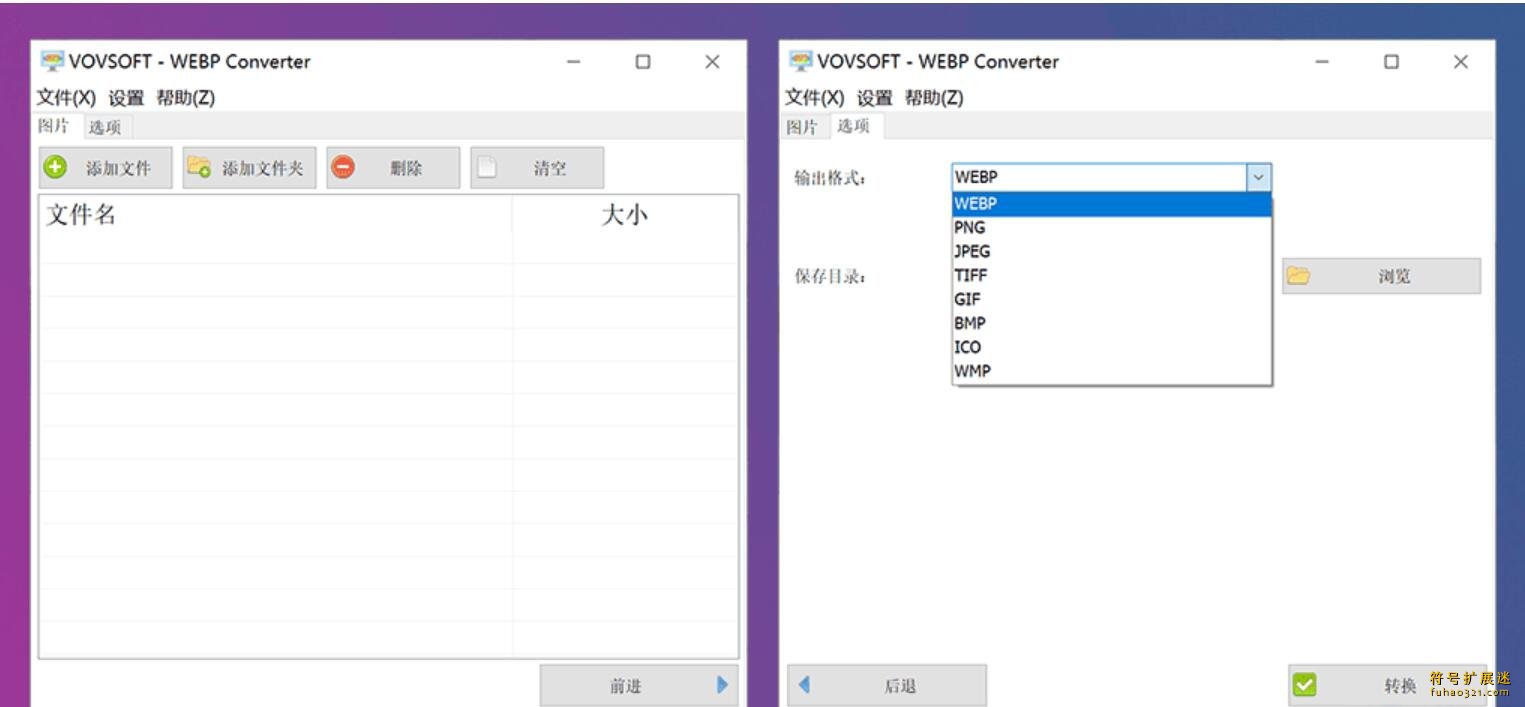Click 前进 button in left window
The width and height of the screenshot is (1525, 707).
pos(639,686)
